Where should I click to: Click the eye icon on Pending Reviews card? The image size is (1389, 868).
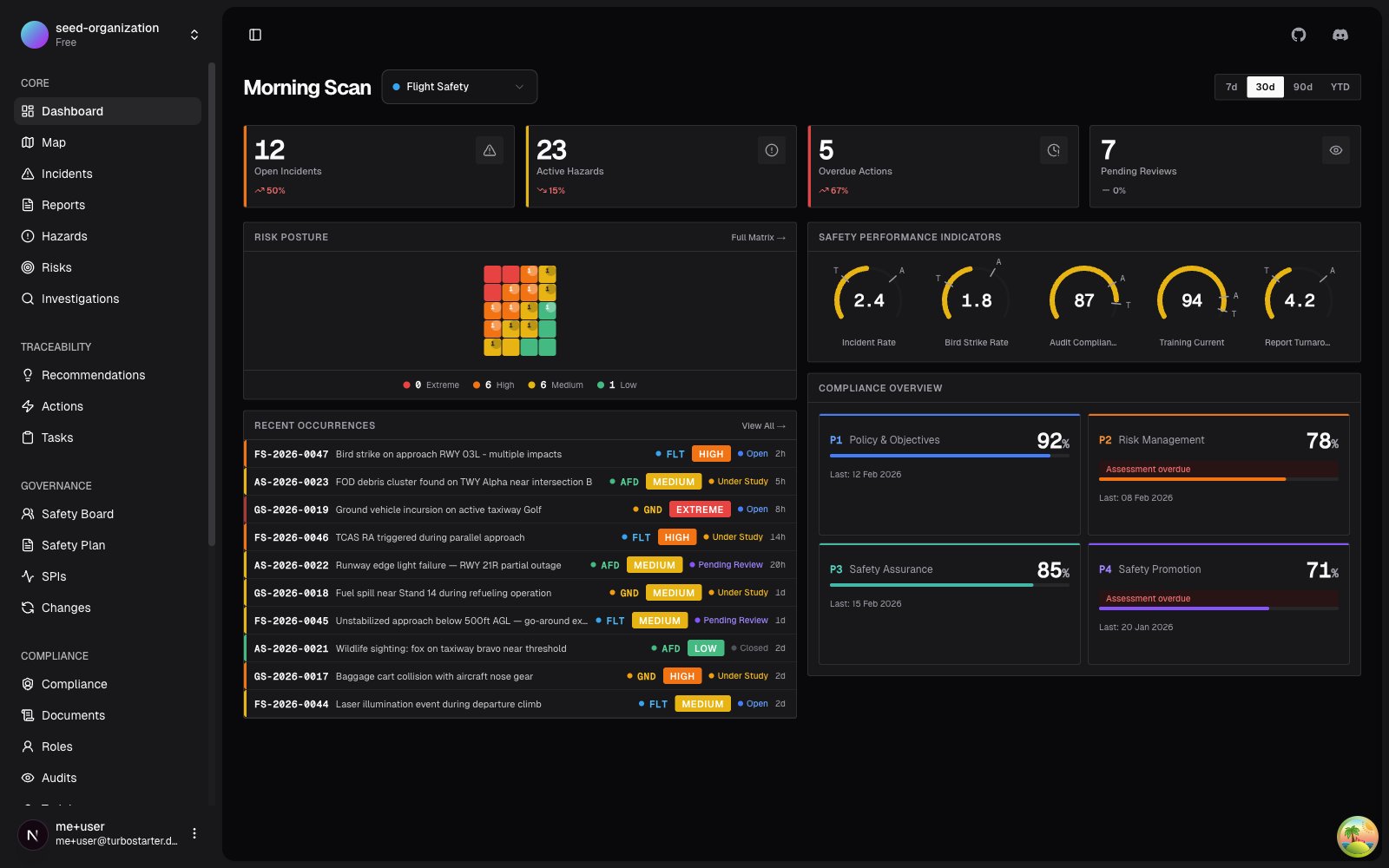pos(1335,150)
